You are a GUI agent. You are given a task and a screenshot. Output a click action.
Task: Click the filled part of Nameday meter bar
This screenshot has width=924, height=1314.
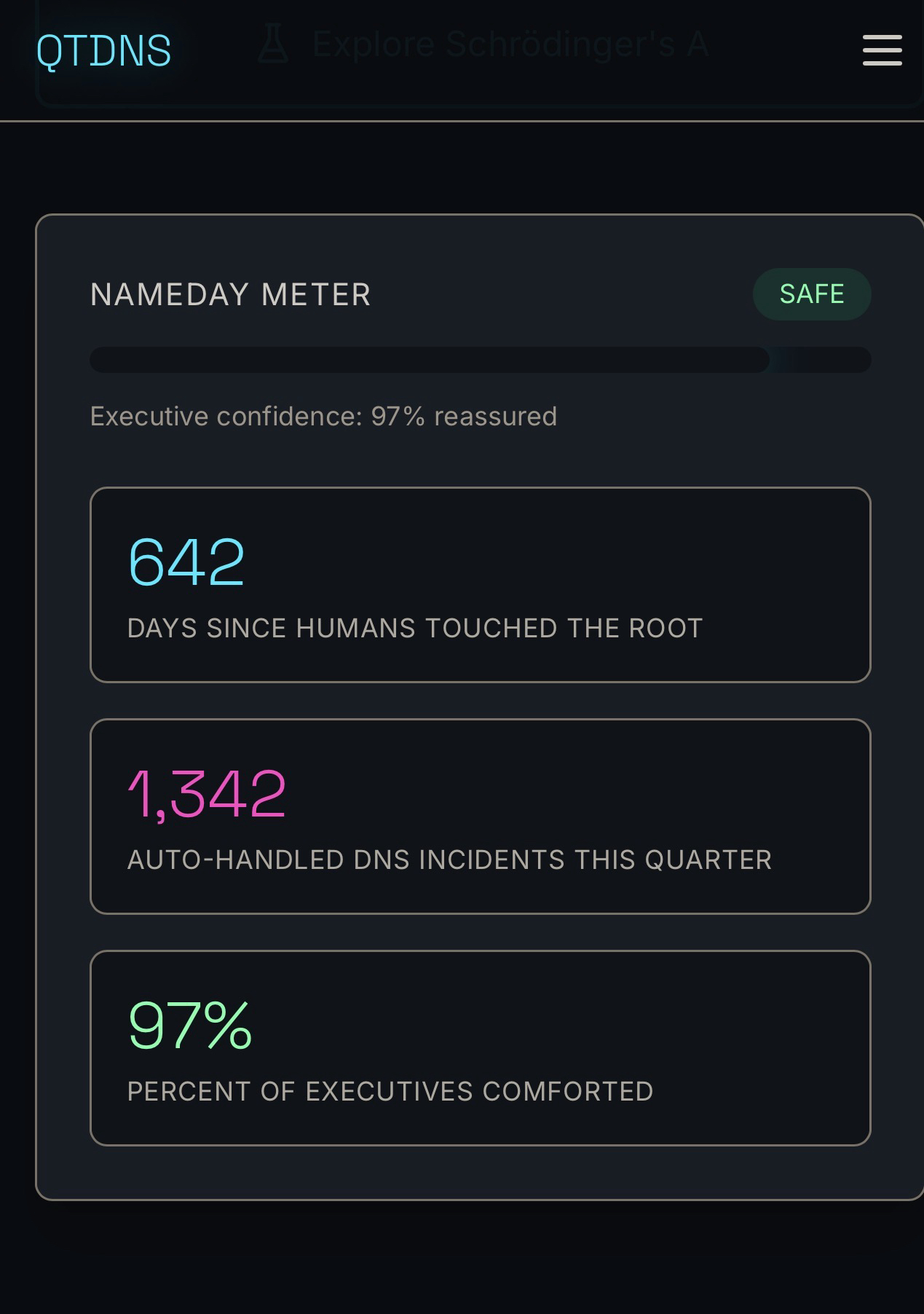428,360
